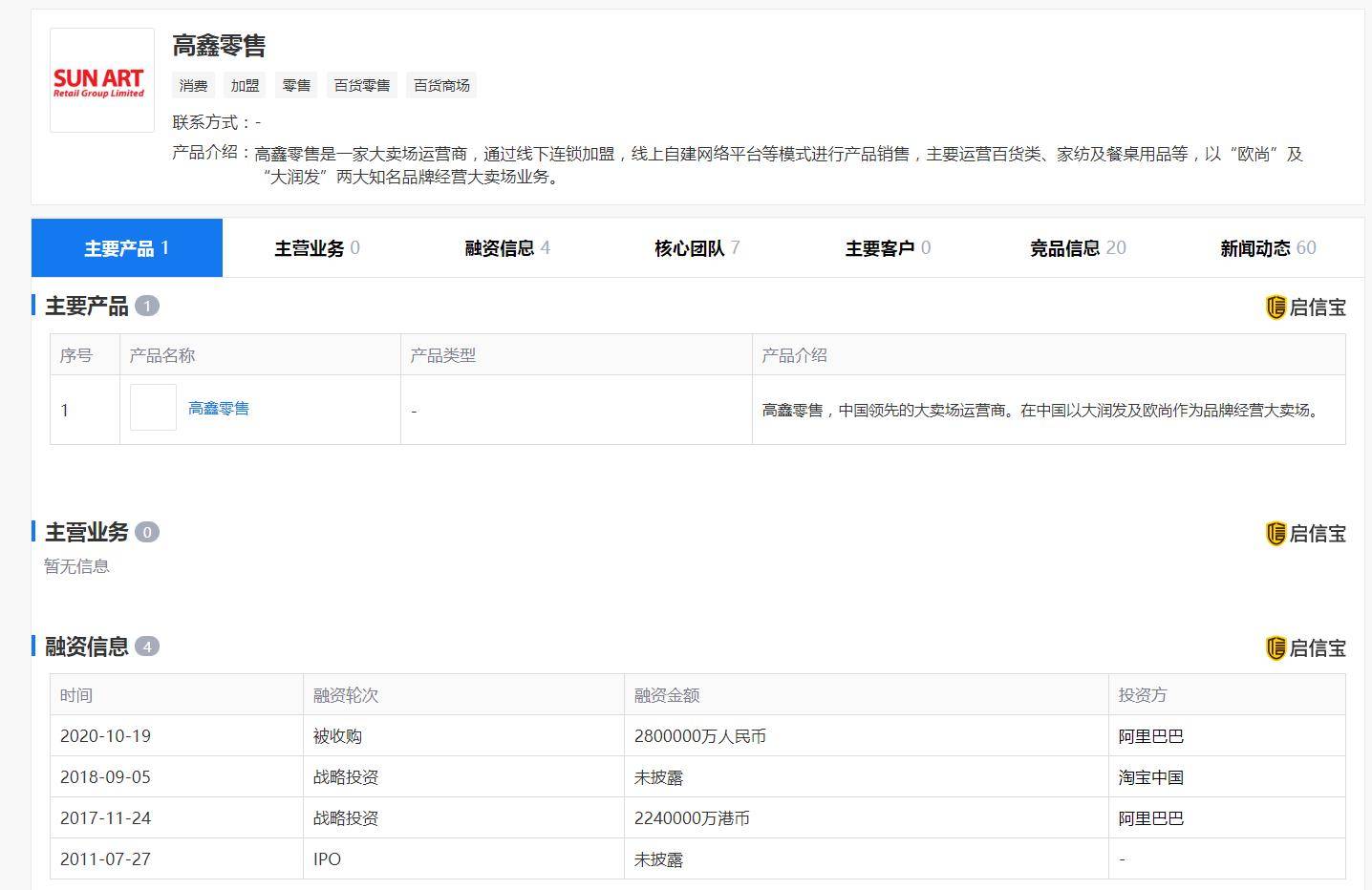Click the 加盟 tag
This screenshot has height=890, width=1372.
point(246,86)
